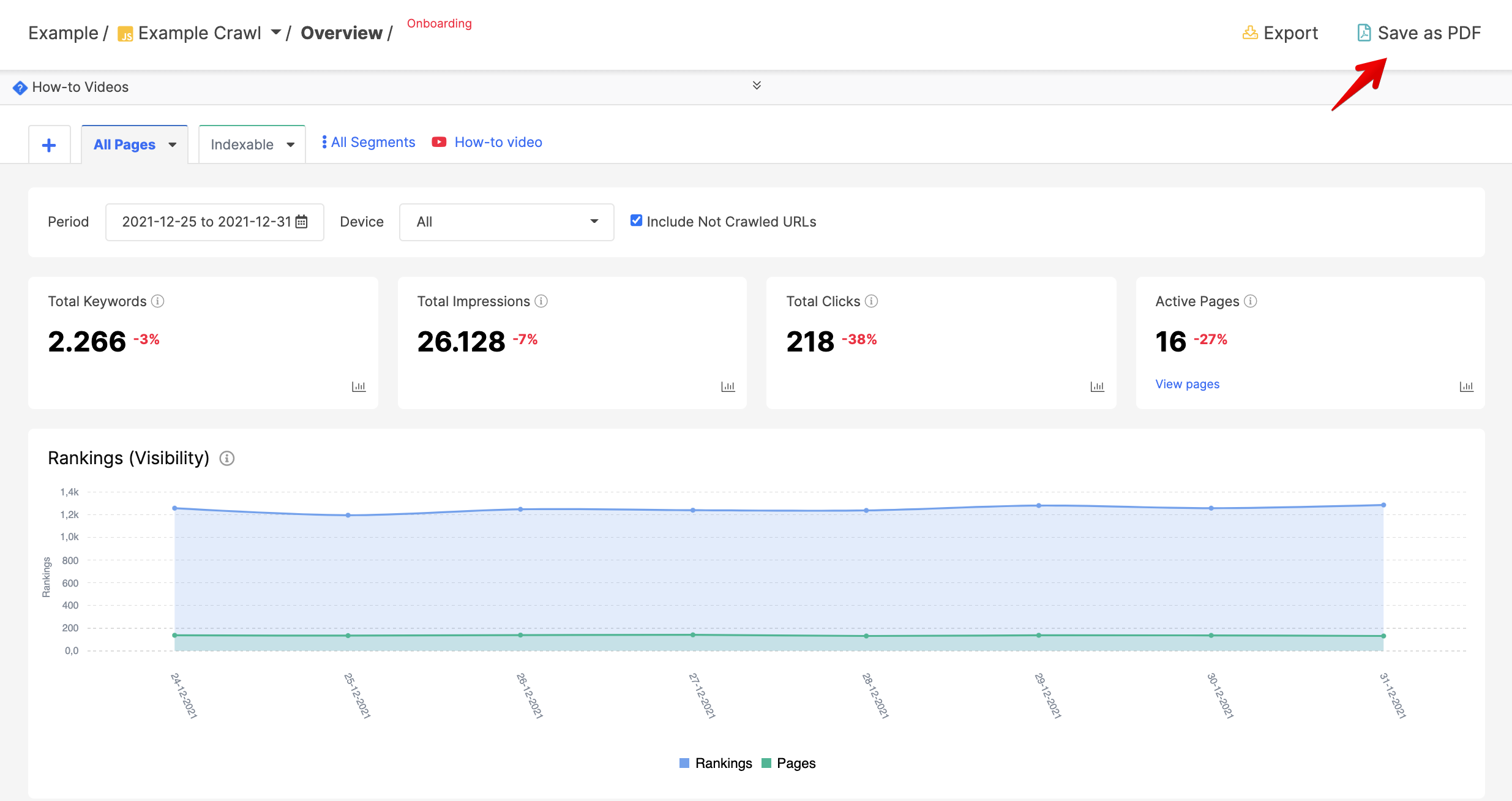Open the All Pages tab dropdown arrow
1512x801 pixels.
[173, 145]
